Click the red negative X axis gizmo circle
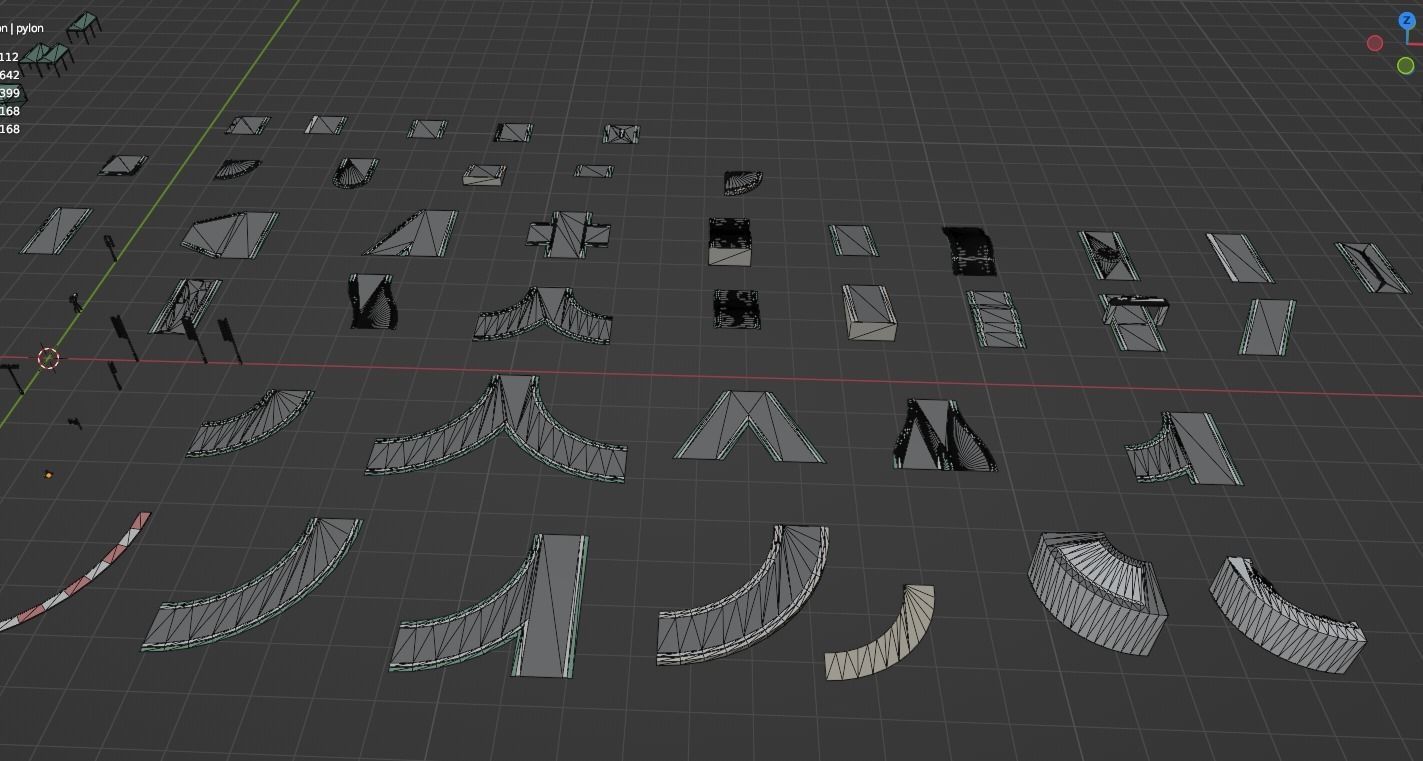This screenshot has height=761, width=1423. tap(1375, 43)
